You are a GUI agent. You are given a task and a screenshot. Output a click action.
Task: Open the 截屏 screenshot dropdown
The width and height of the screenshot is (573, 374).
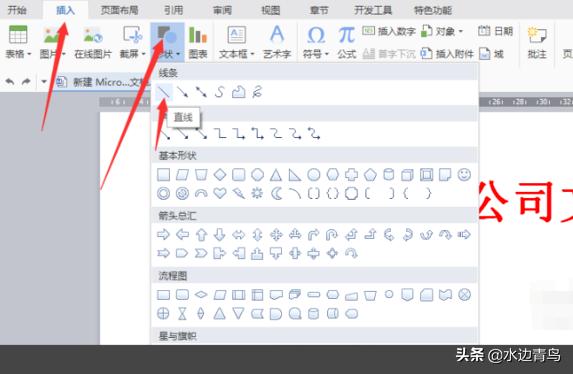tap(132, 42)
